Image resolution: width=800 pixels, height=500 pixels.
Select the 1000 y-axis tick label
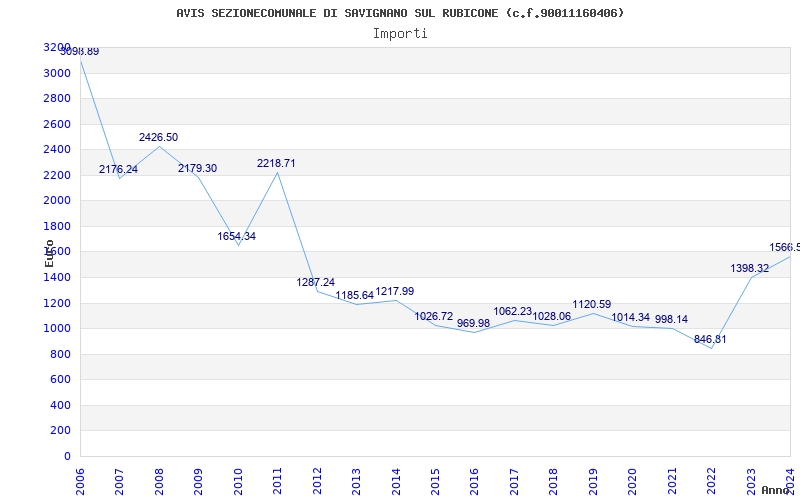click(57, 329)
